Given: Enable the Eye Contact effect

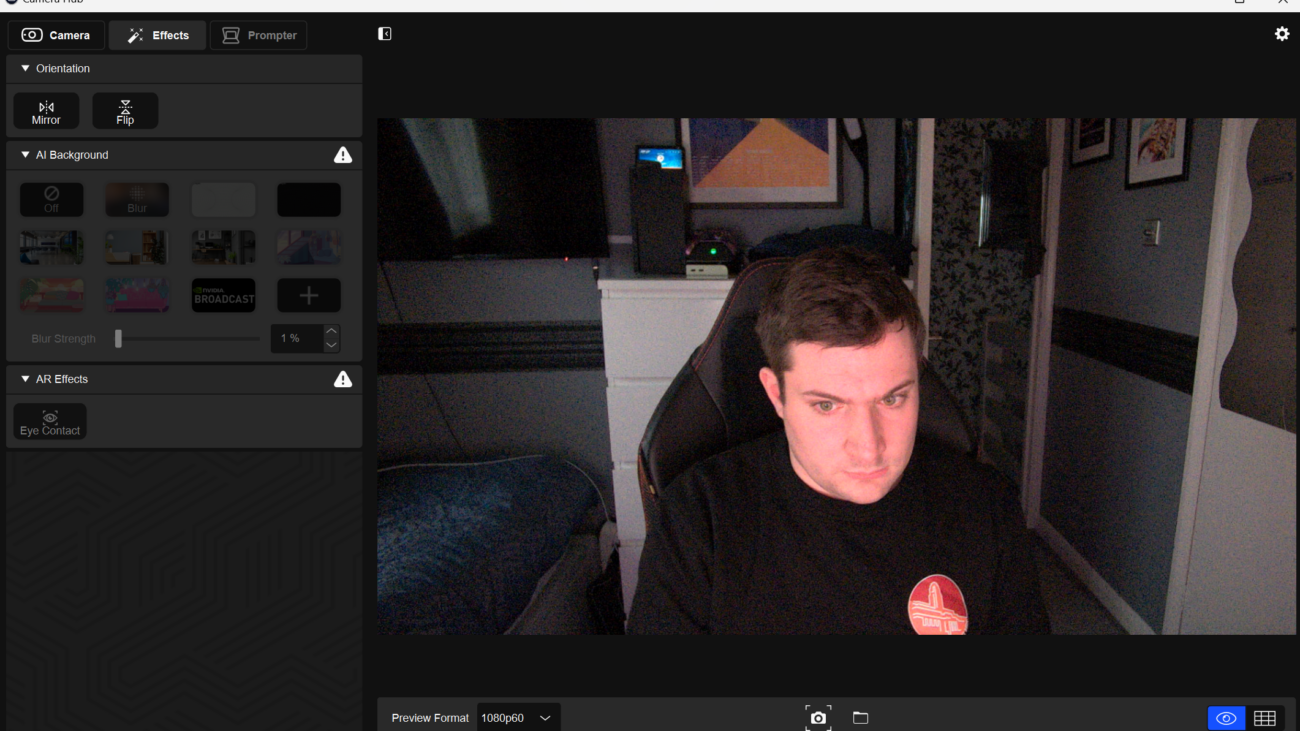Looking at the screenshot, I should (50, 422).
